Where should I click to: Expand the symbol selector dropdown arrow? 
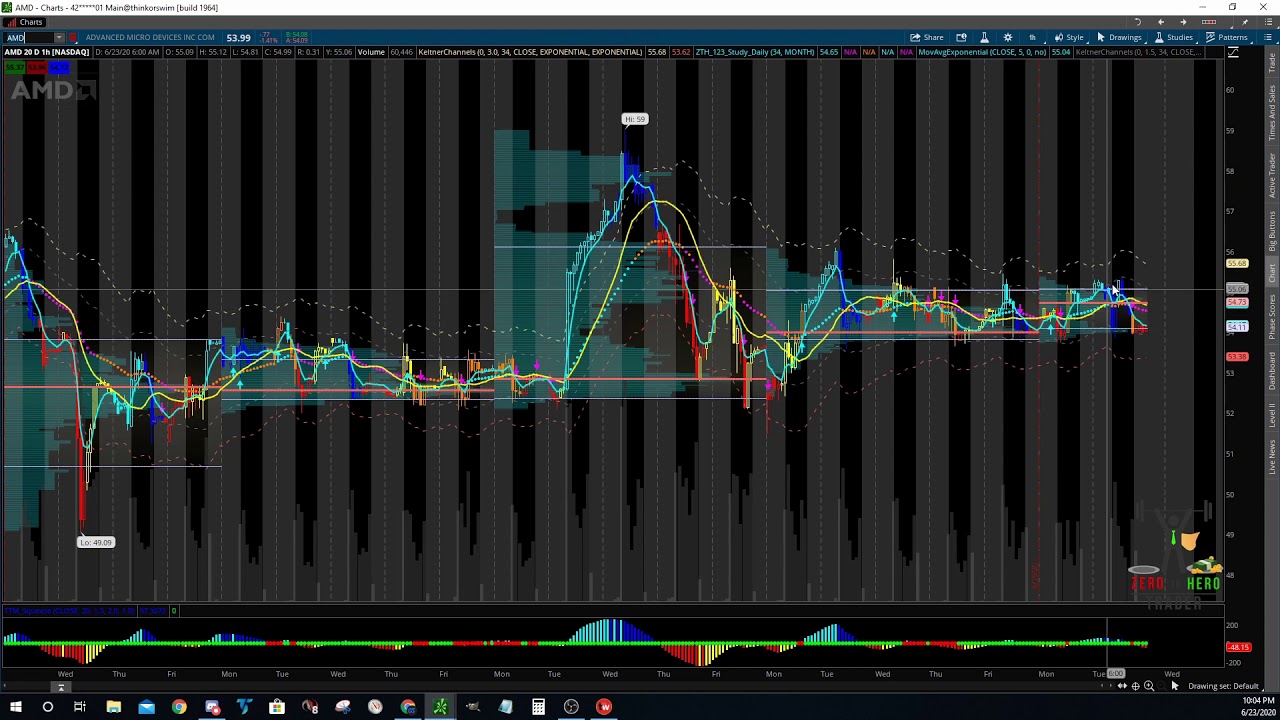pyautogui.click(x=59, y=38)
